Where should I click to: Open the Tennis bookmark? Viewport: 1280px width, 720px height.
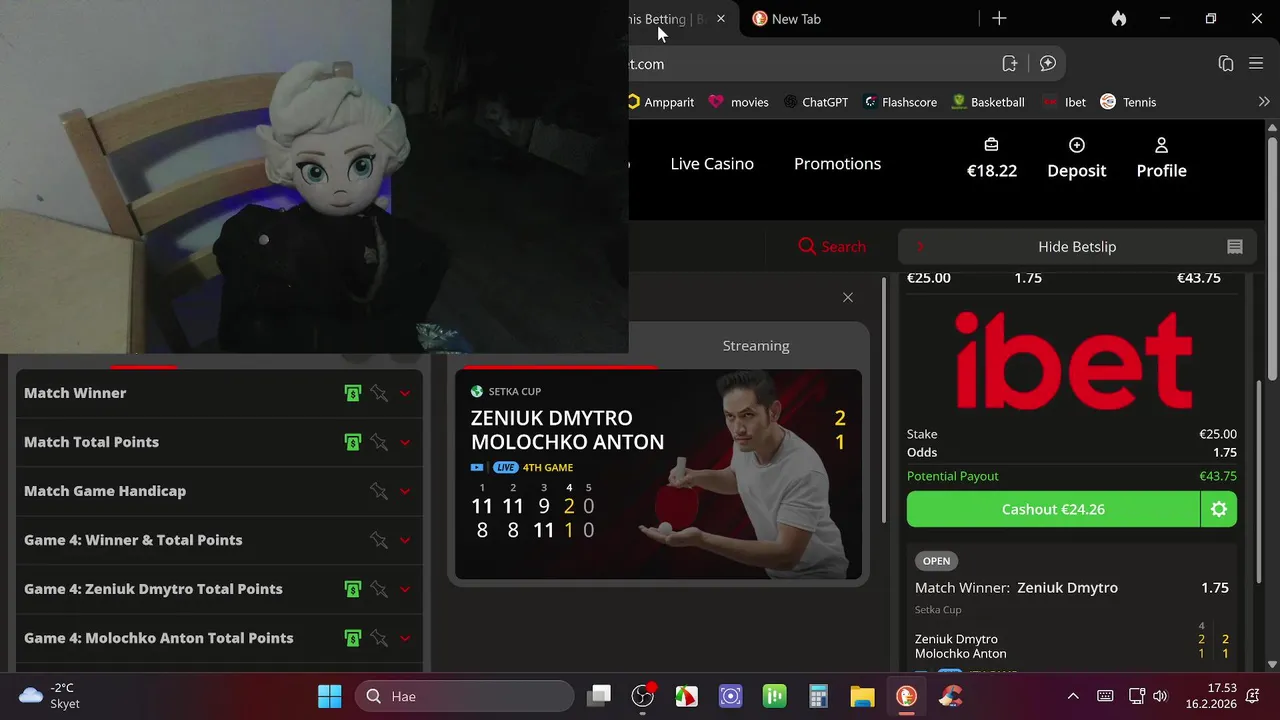(1128, 102)
